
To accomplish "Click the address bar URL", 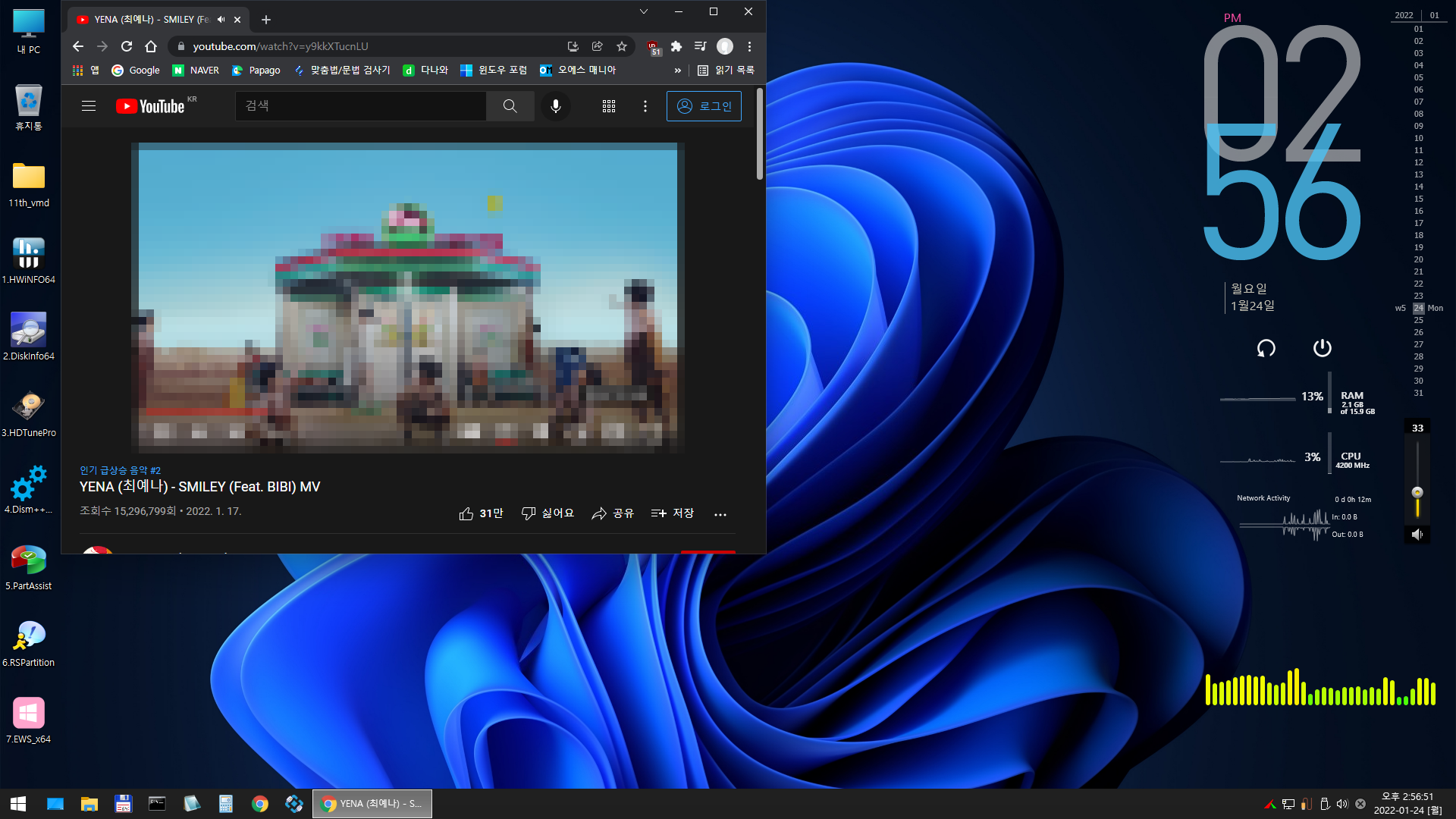I will pyautogui.click(x=281, y=46).
